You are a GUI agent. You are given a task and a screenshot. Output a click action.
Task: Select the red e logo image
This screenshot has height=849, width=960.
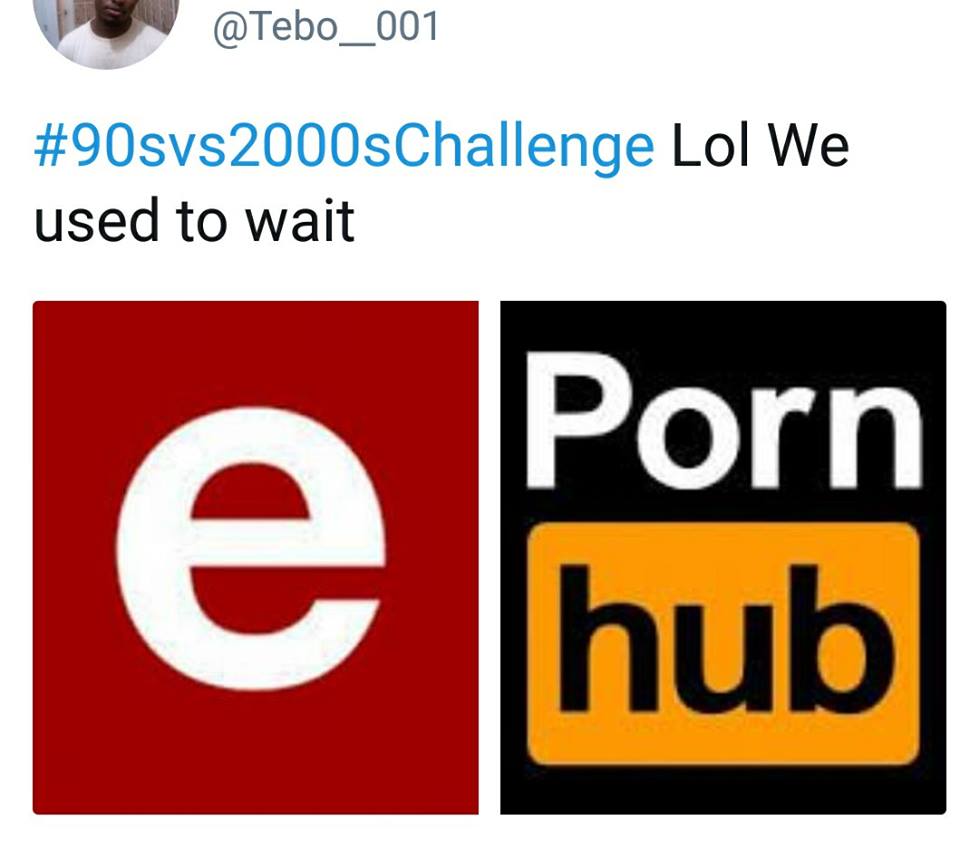click(x=255, y=557)
